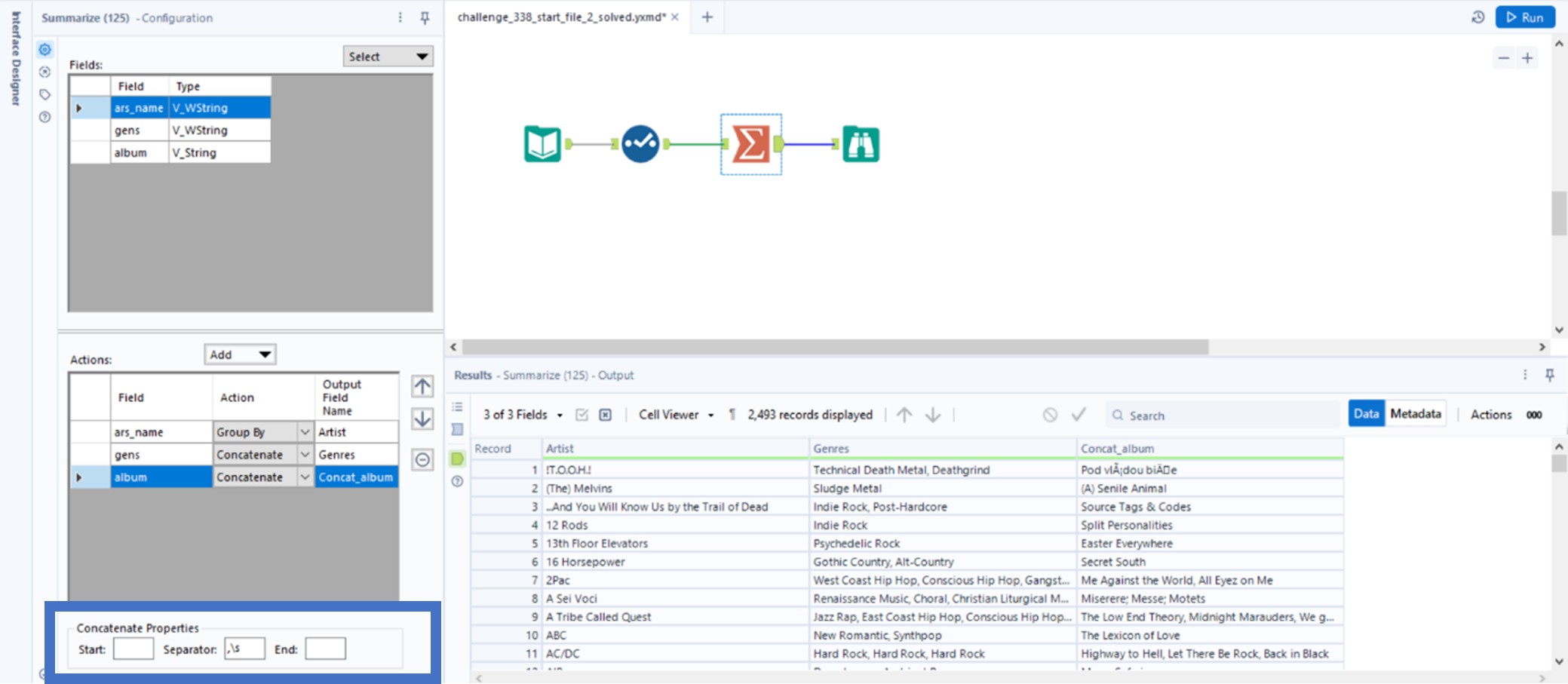Image resolution: width=1568 pixels, height=684 pixels.
Task: Click the Results Search box
Action: (x=1223, y=415)
